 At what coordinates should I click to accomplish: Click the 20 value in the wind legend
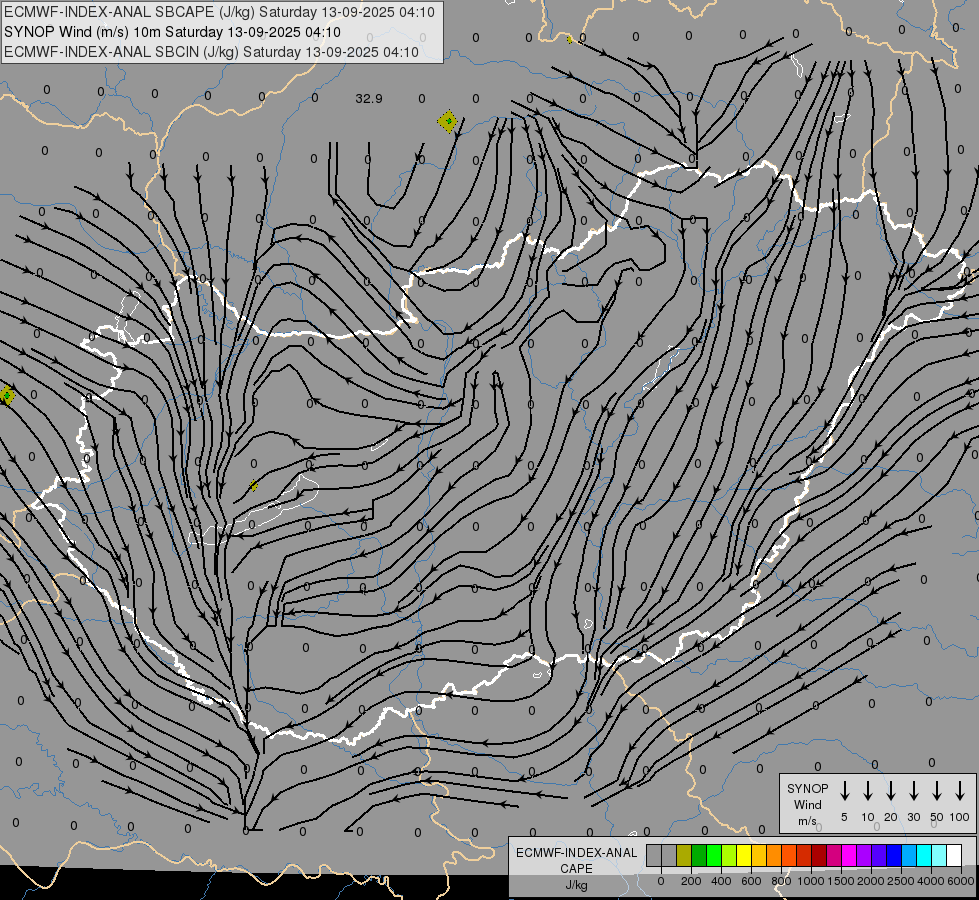891,817
